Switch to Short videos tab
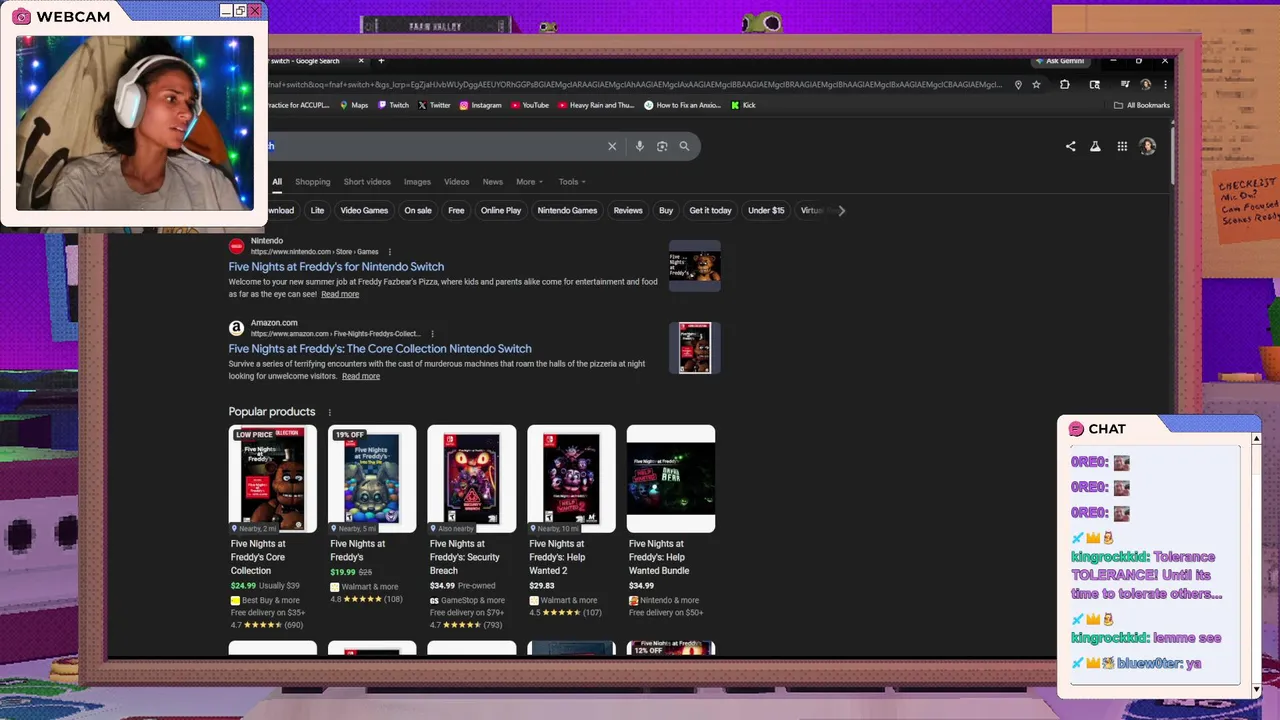The height and width of the screenshot is (720, 1280). [x=367, y=182]
